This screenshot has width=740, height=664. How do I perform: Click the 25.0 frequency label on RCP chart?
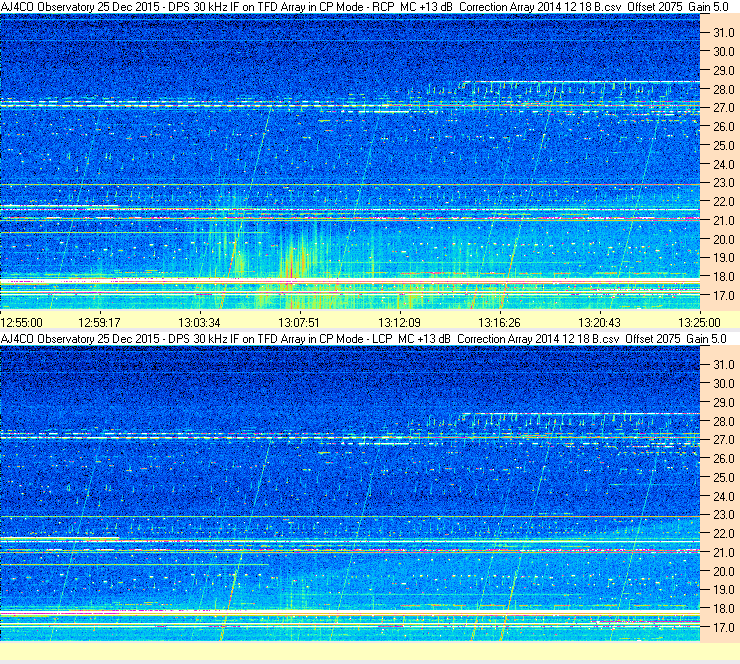pyautogui.click(x=723, y=146)
